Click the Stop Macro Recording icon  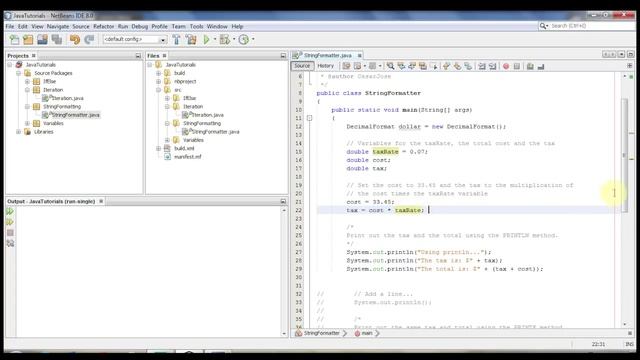pyautogui.click(x=517, y=66)
